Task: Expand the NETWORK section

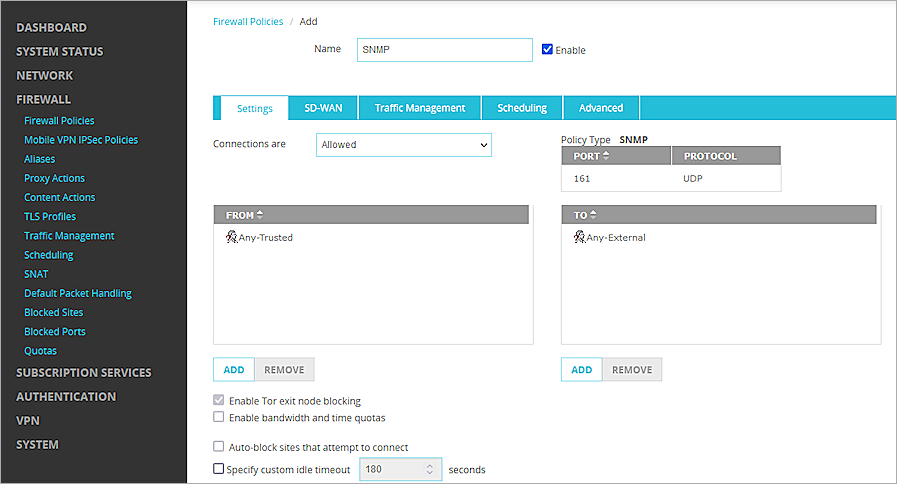Action: click(45, 76)
